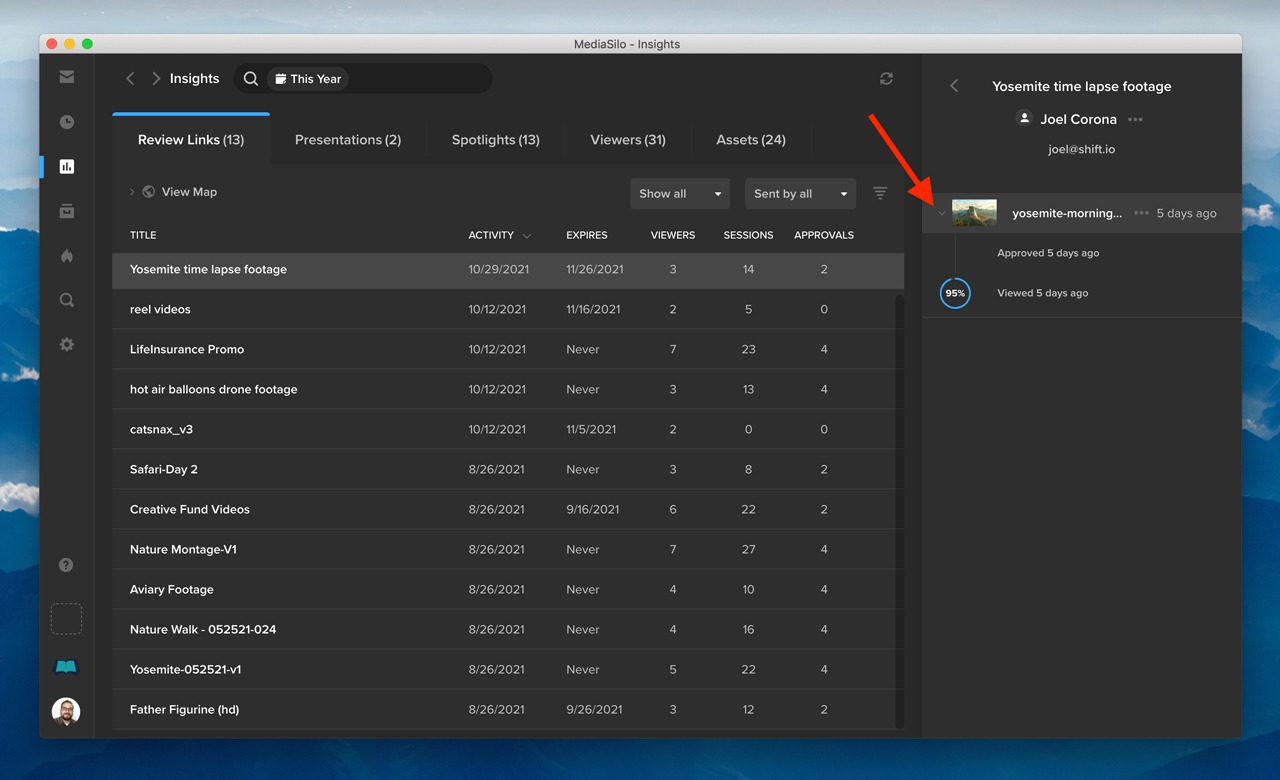Click the joel@shift.io email link

[1081, 148]
